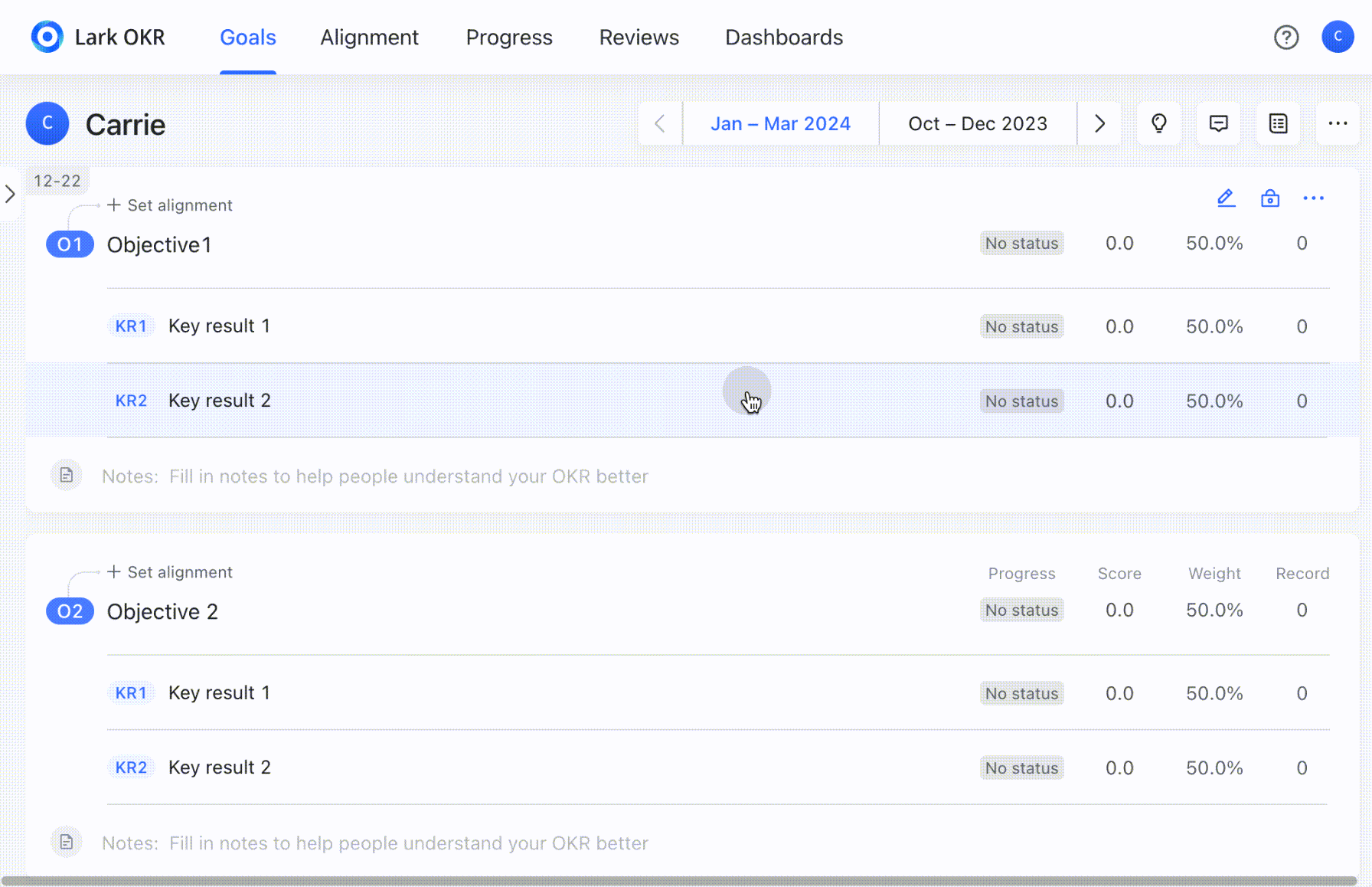Open the Dashboards tab
The width and height of the screenshot is (1372, 887).
tap(783, 38)
